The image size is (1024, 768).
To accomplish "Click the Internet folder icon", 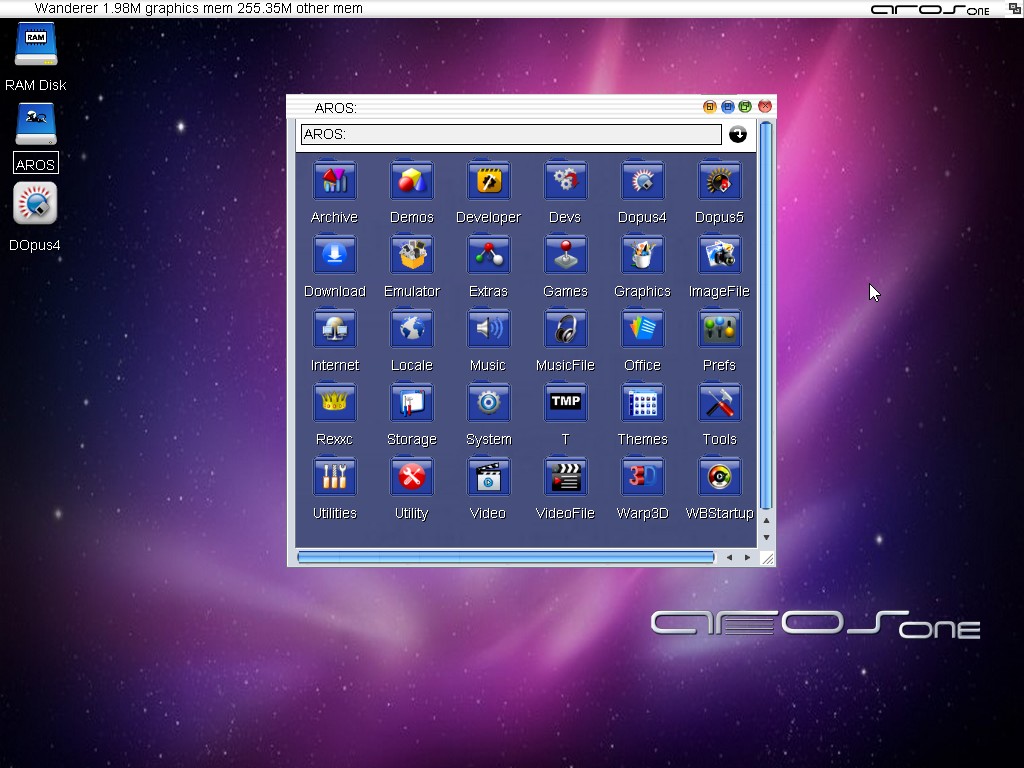I will pos(334,329).
